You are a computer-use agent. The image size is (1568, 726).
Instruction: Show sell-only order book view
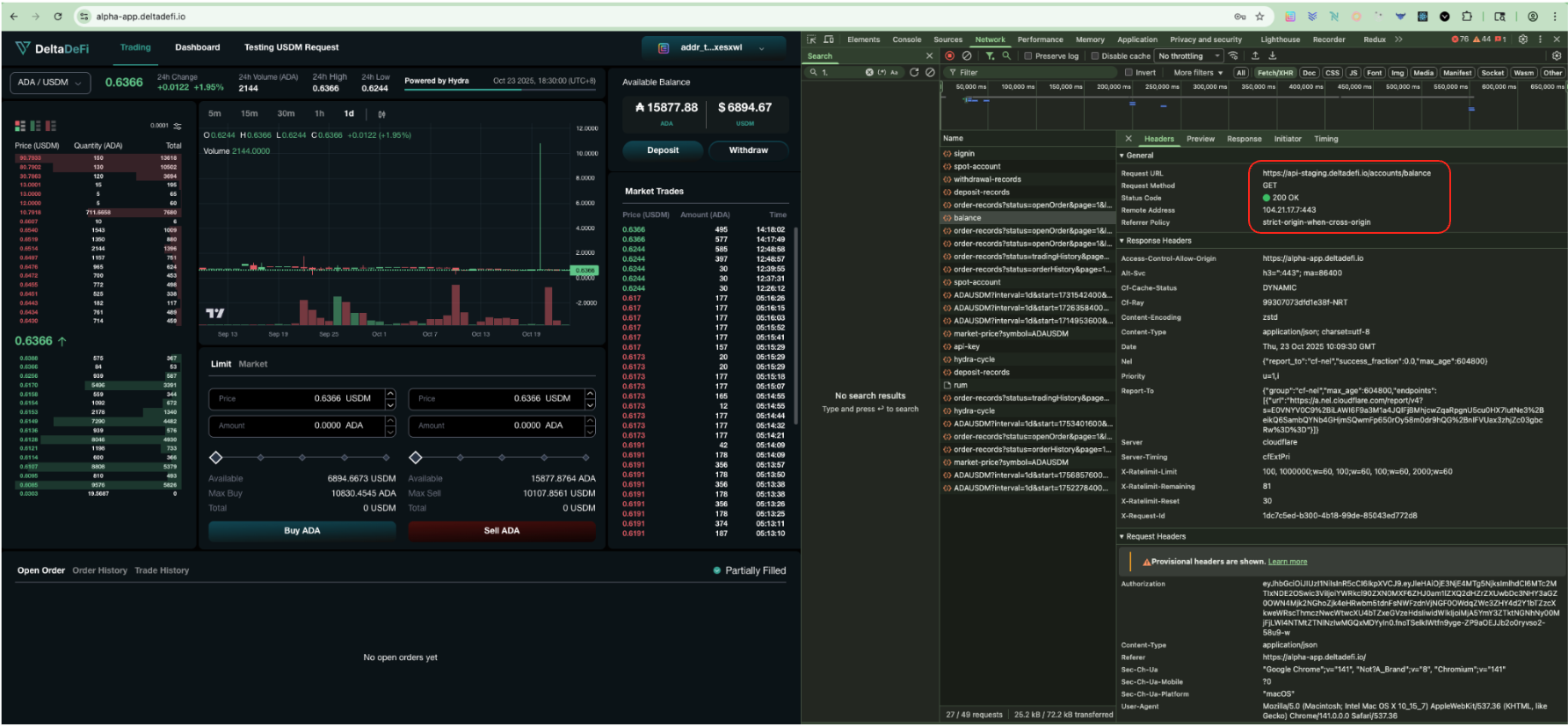coord(50,126)
